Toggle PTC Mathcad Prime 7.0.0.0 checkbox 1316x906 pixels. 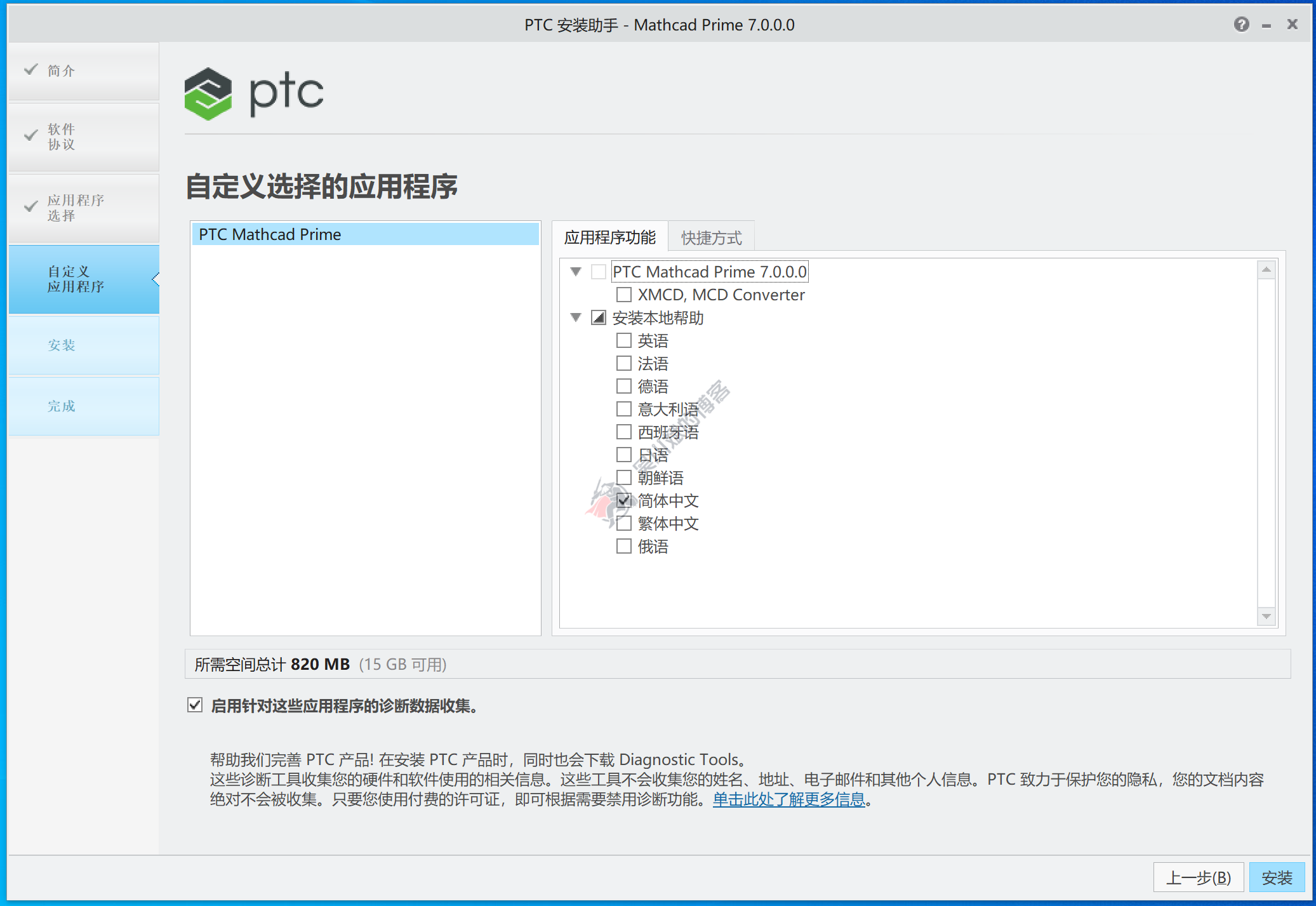point(598,272)
